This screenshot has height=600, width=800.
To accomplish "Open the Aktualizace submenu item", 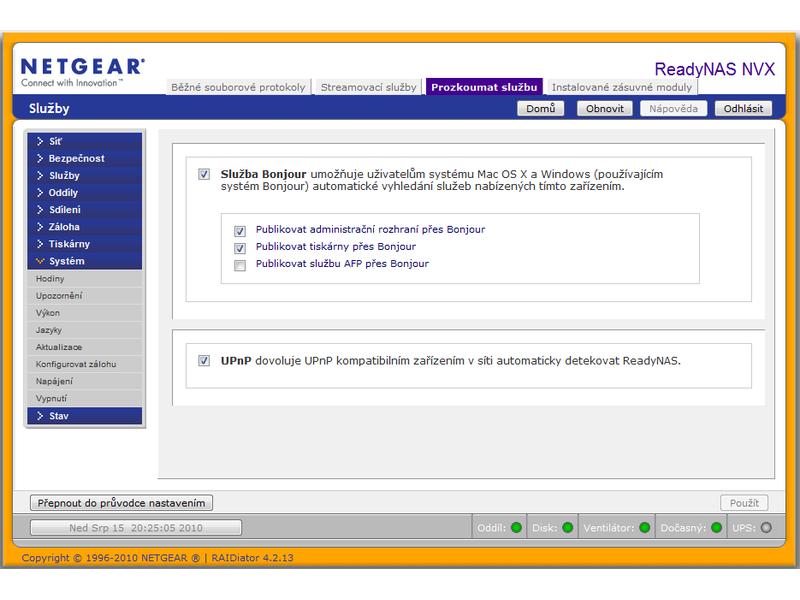I will pyautogui.click(x=85, y=347).
